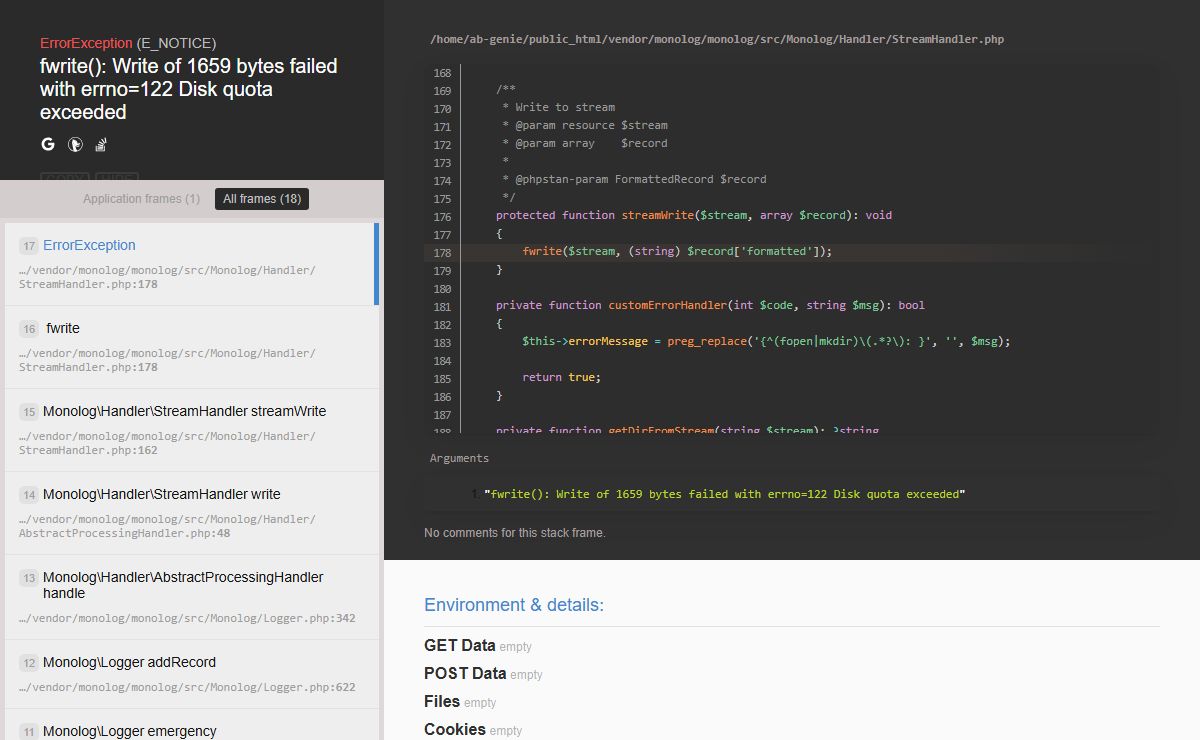Click the '@param resource $stream' comment line
This screenshot has height=740, width=1200.
(585, 126)
